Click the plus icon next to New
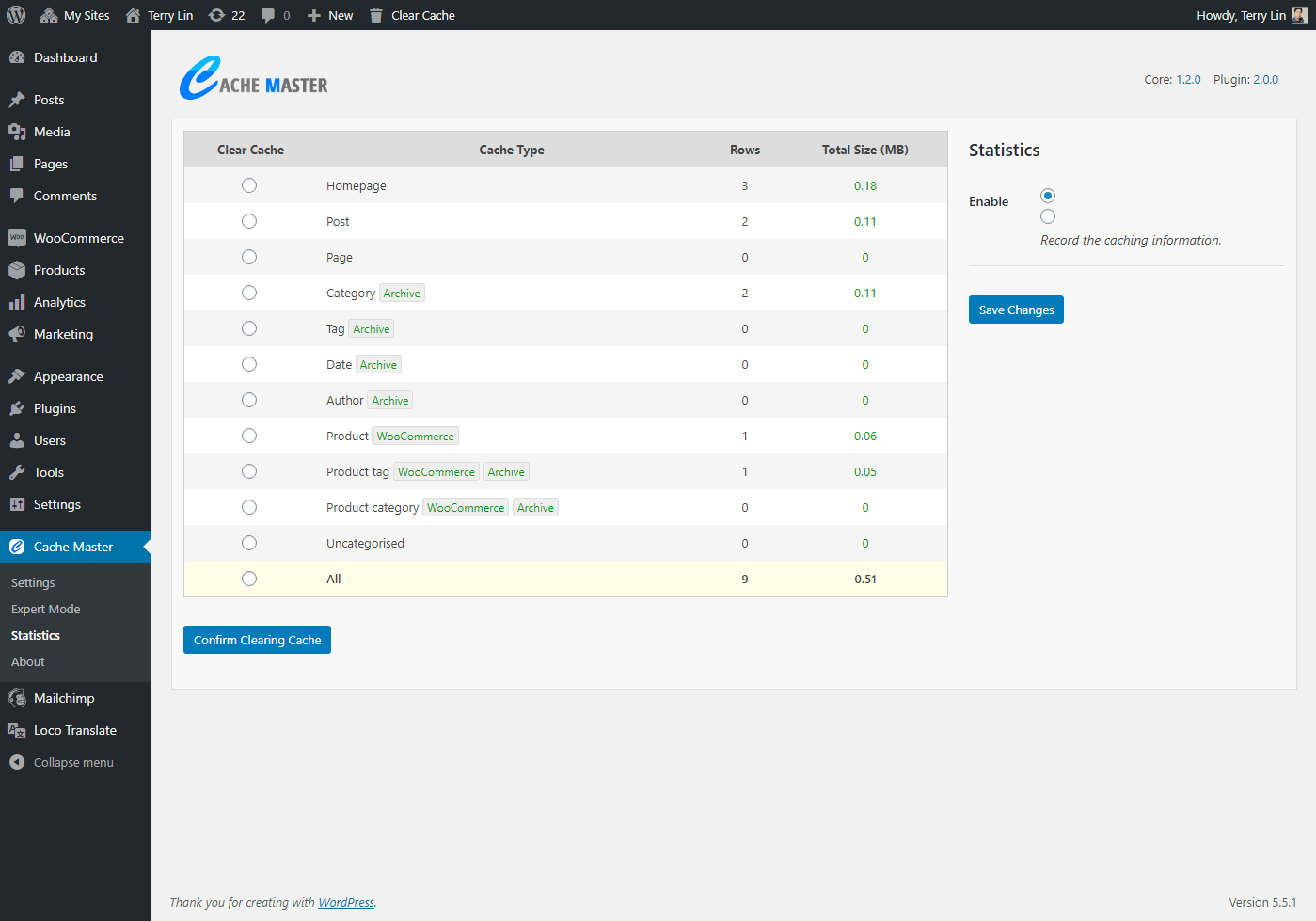This screenshot has height=921, width=1316. coord(314,15)
